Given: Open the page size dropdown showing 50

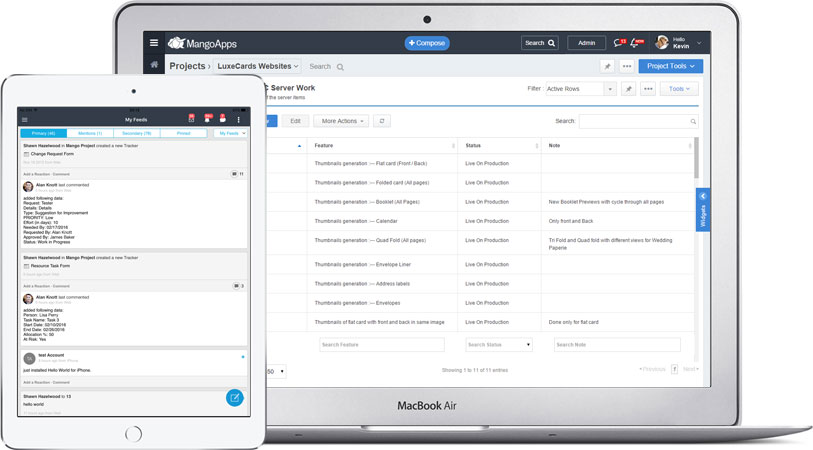Looking at the screenshot, I should click(275, 371).
